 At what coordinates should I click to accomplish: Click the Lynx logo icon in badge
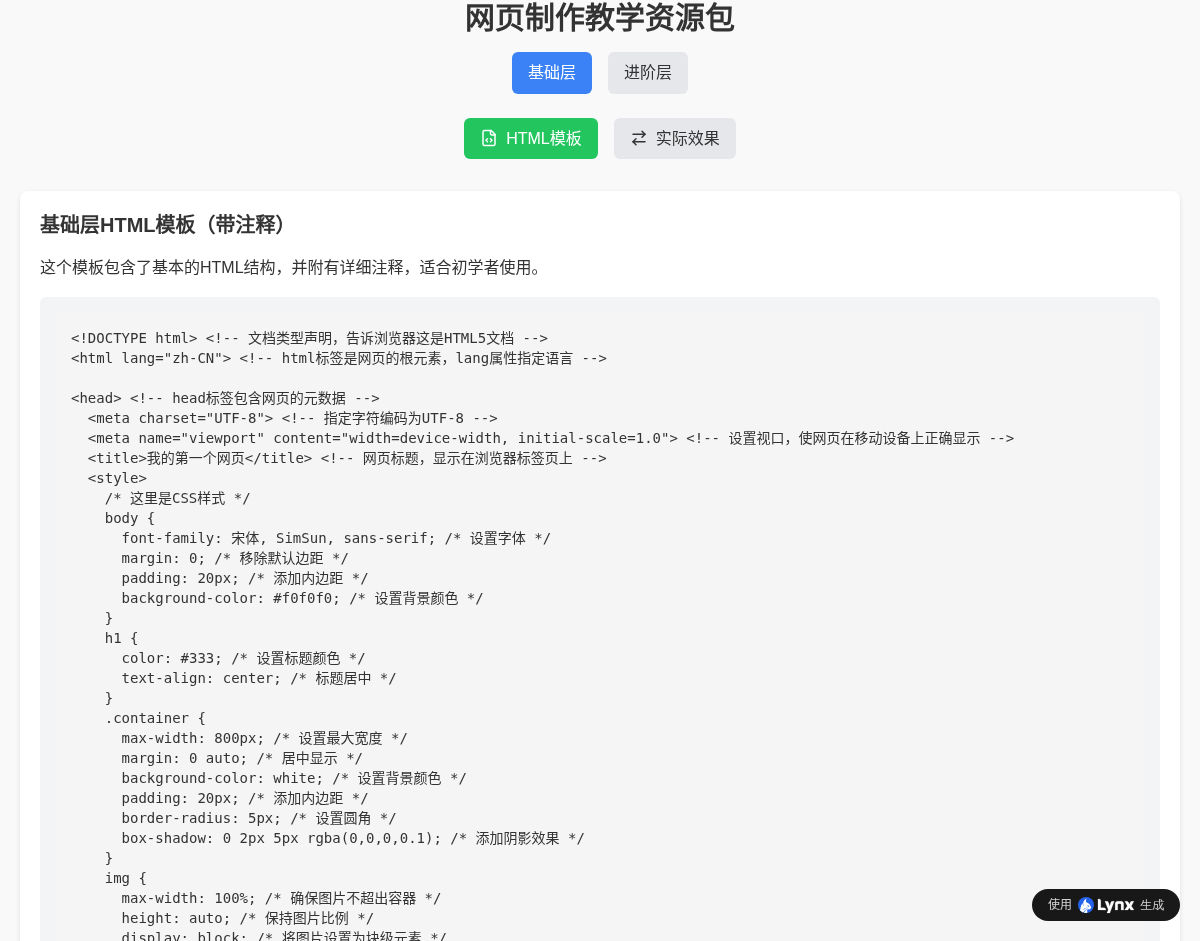[x=1086, y=905]
